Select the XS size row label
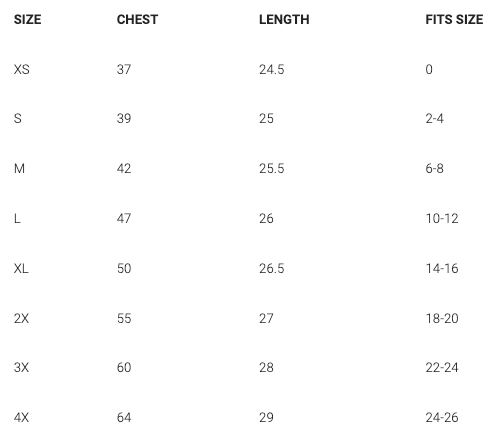This screenshot has height=439, width=499. coord(22,69)
